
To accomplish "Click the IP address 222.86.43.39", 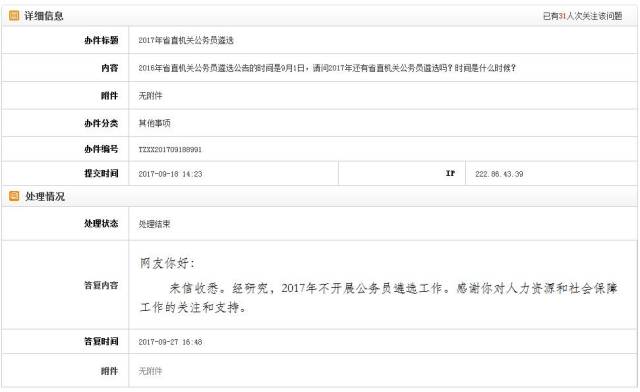I will pos(499,174).
